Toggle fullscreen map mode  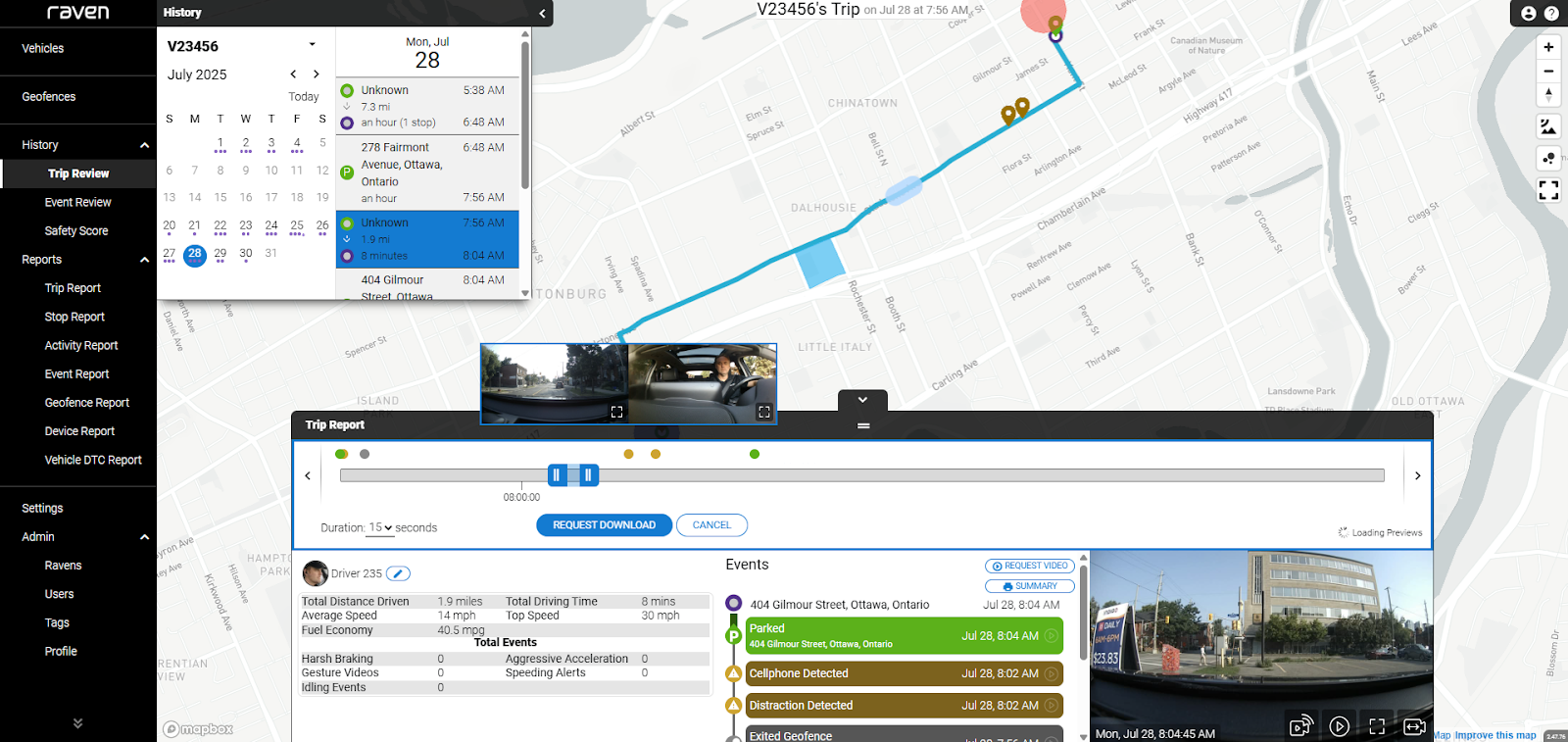click(x=1548, y=190)
